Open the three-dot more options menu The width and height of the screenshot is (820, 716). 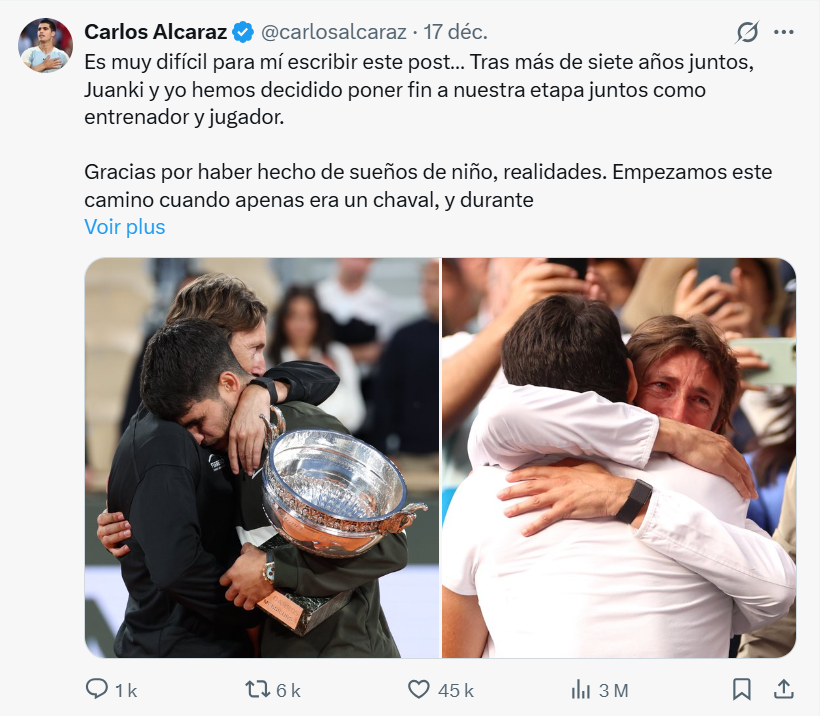(x=783, y=32)
